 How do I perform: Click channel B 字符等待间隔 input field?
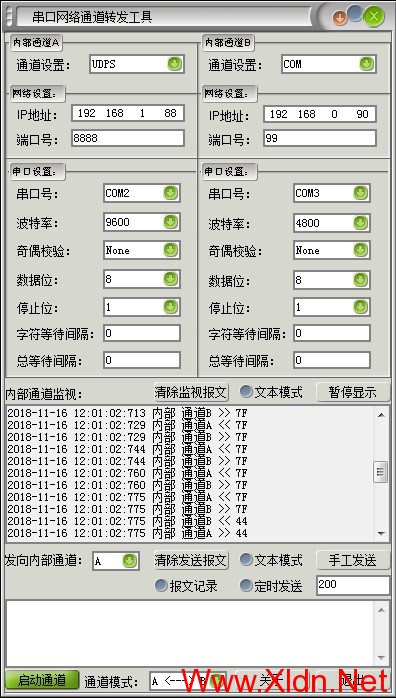pyautogui.click(x=331, y=333)
